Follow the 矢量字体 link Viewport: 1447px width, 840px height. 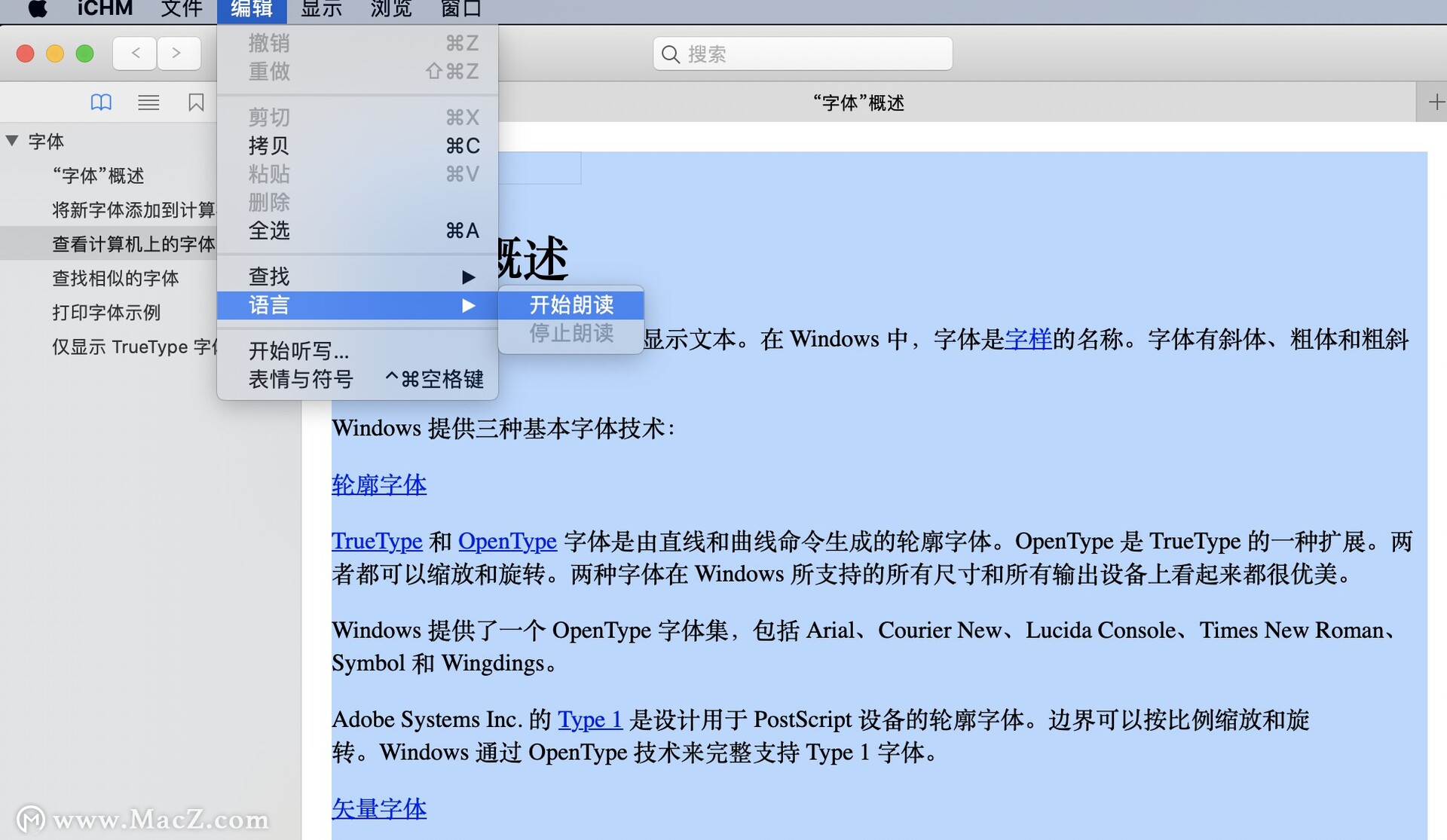[379, 808]
